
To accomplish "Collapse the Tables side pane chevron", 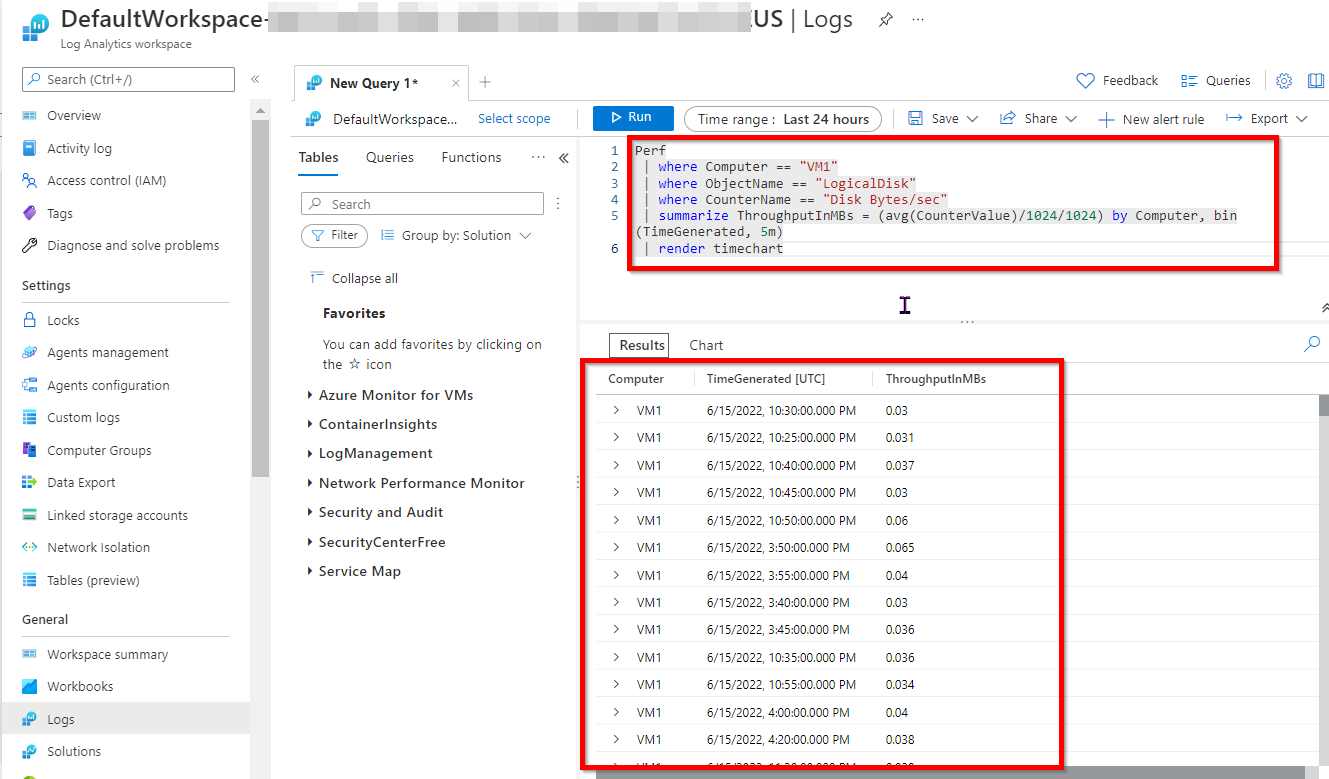I will pos(563,158).
